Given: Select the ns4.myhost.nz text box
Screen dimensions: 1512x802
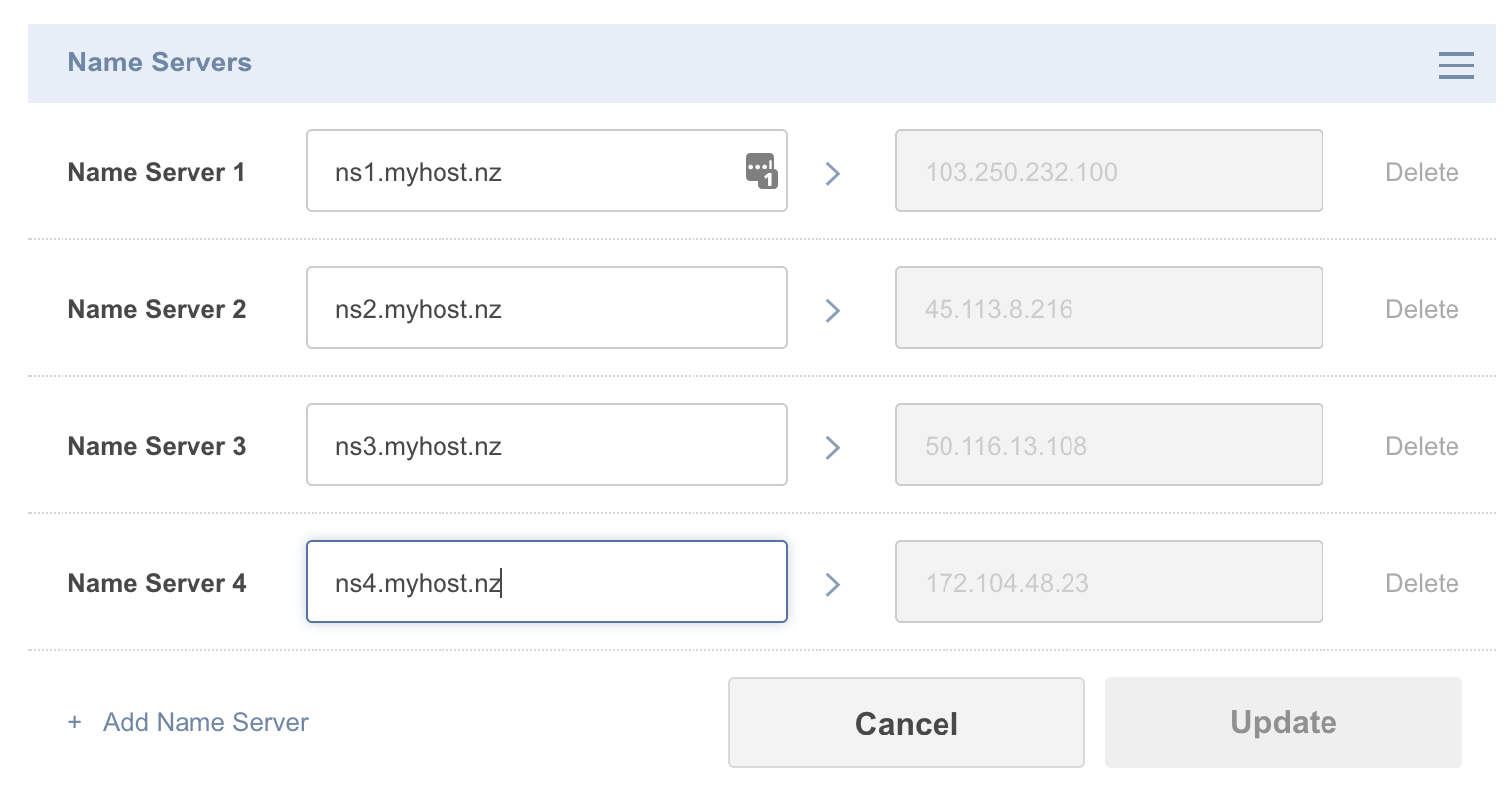Looking at the screenshot, I should tap(546, 582).
